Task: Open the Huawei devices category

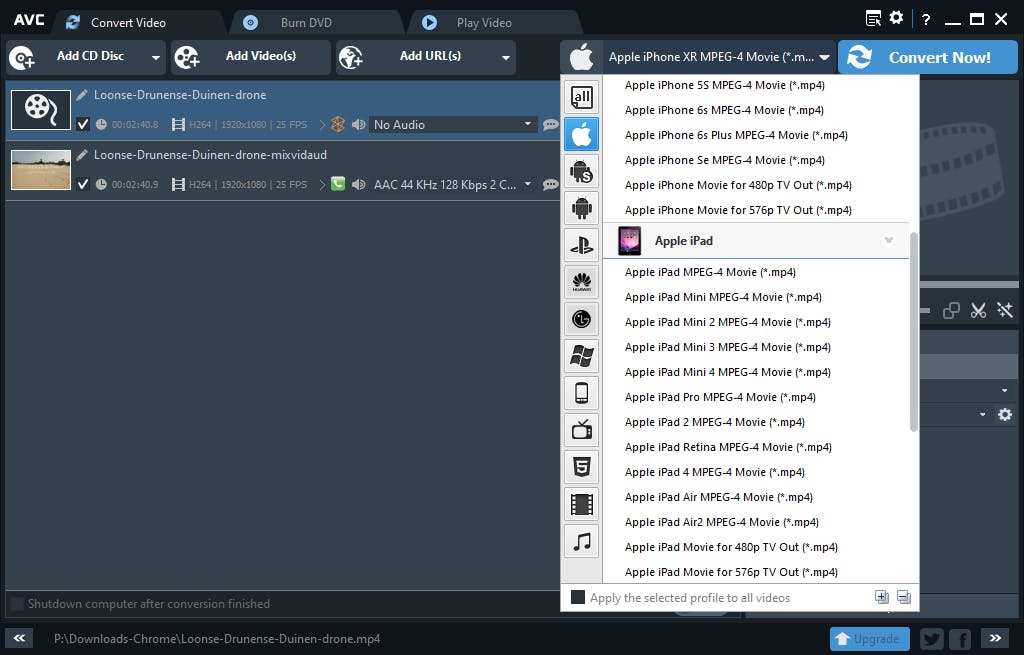Action: click(581, 282)
